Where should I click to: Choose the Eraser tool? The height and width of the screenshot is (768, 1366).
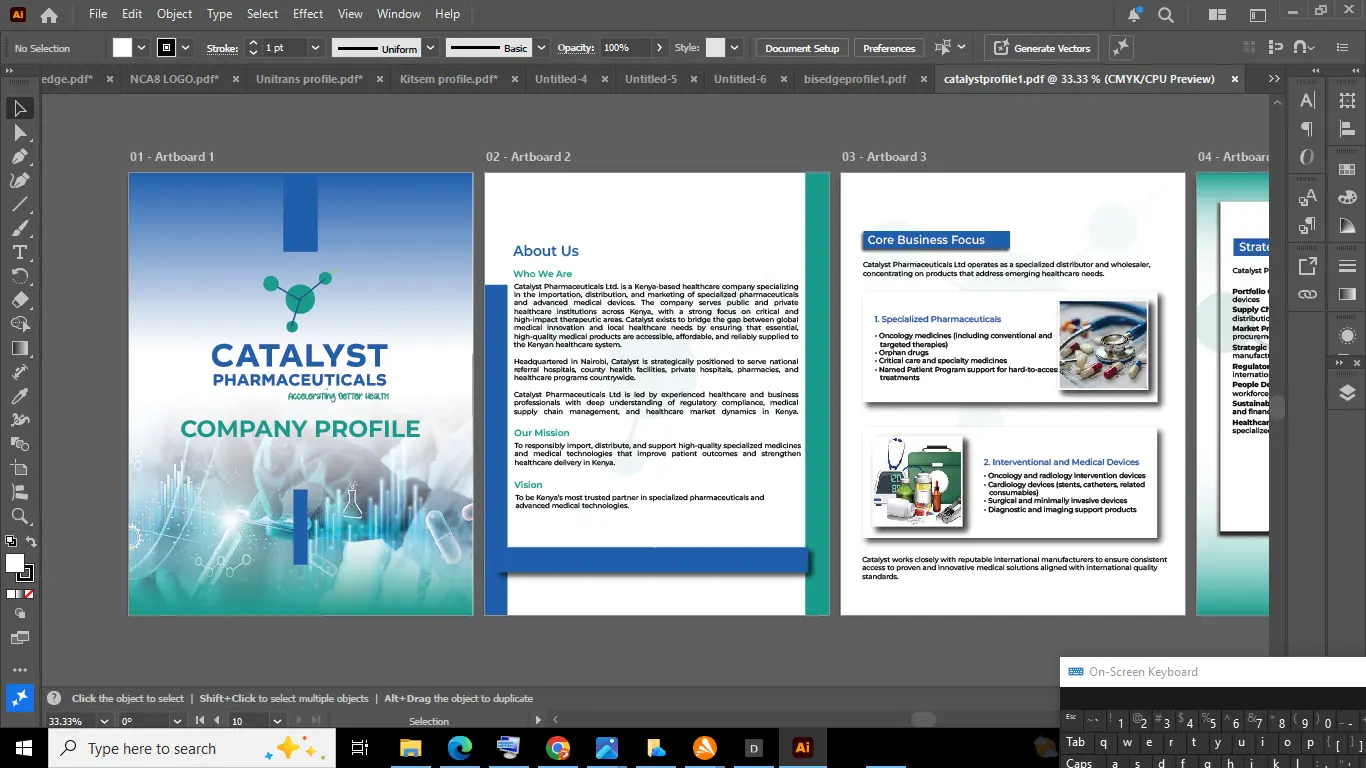(20, 300)
